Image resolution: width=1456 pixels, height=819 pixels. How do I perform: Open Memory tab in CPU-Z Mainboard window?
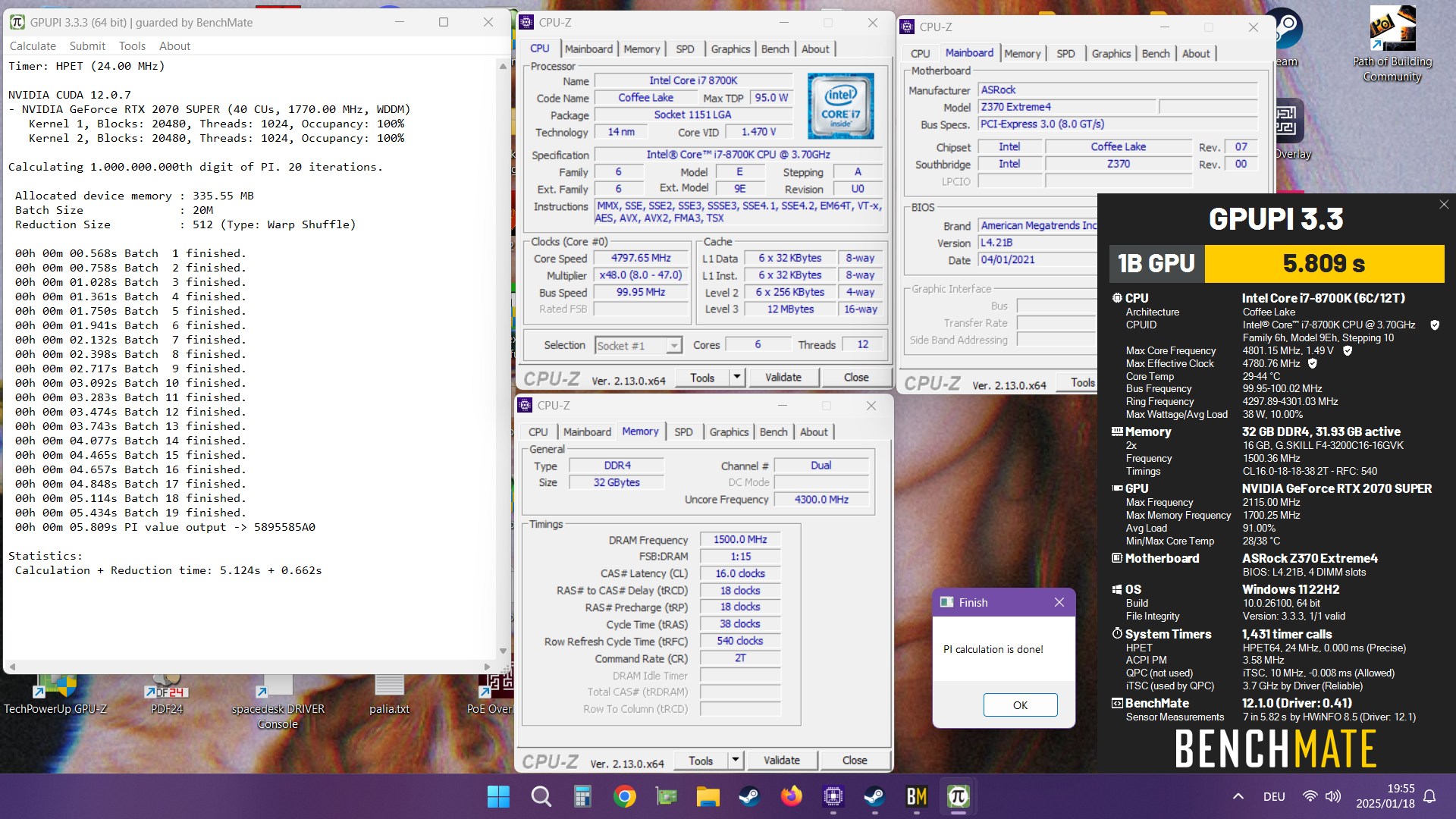pos(1022,53)
